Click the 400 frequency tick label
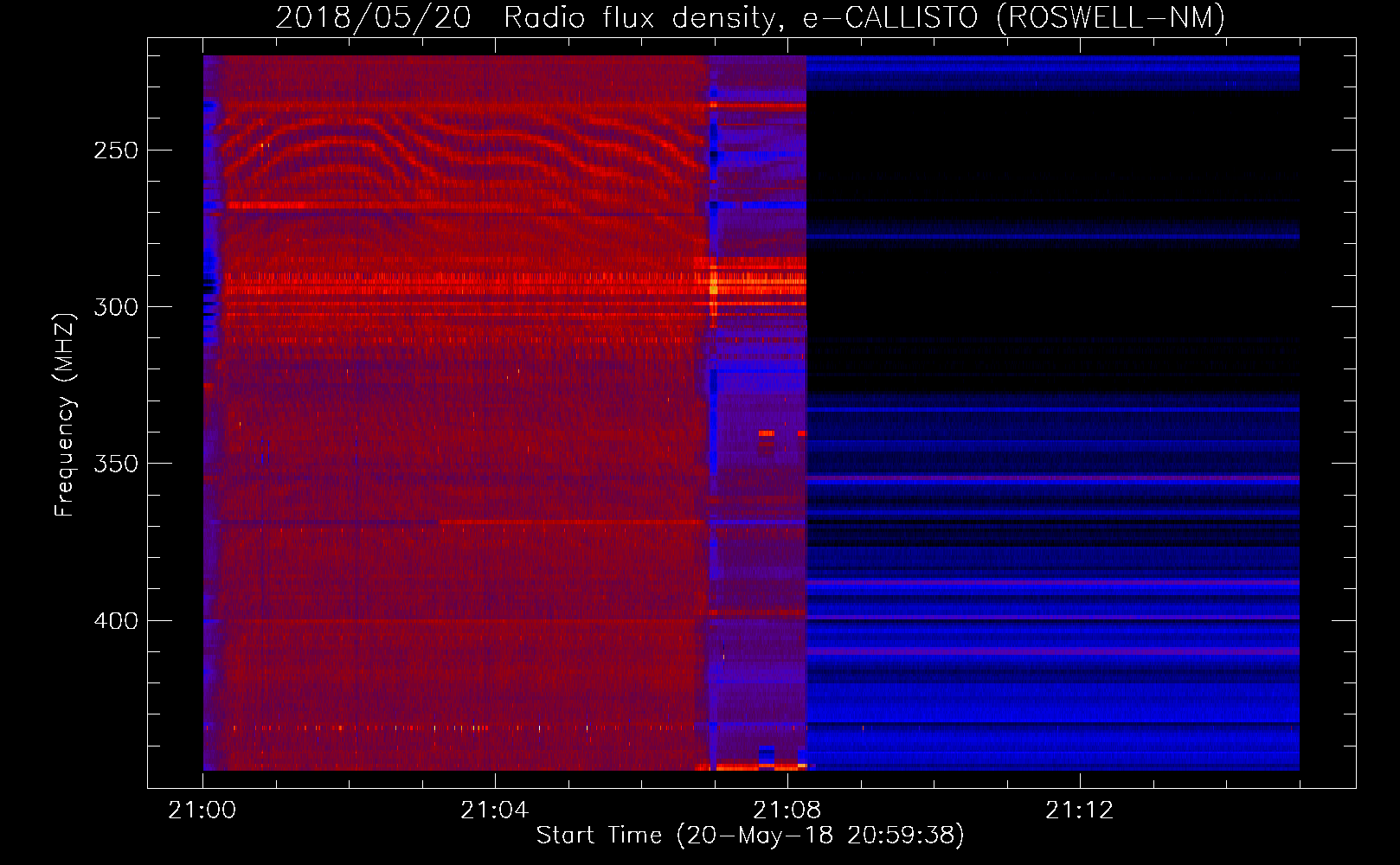Viewport: 1400px width, 865px height. click(x=116, y=621)
